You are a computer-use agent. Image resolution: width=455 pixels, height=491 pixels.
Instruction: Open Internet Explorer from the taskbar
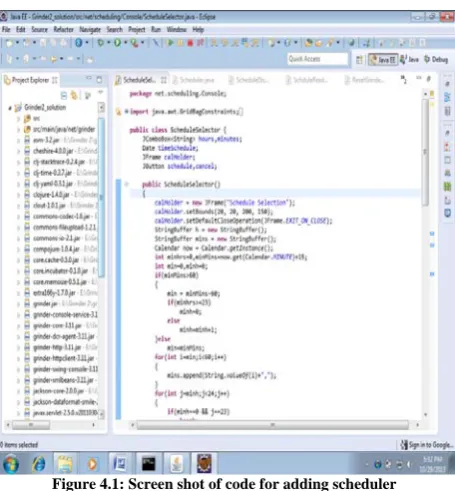(x=39, y=464)
